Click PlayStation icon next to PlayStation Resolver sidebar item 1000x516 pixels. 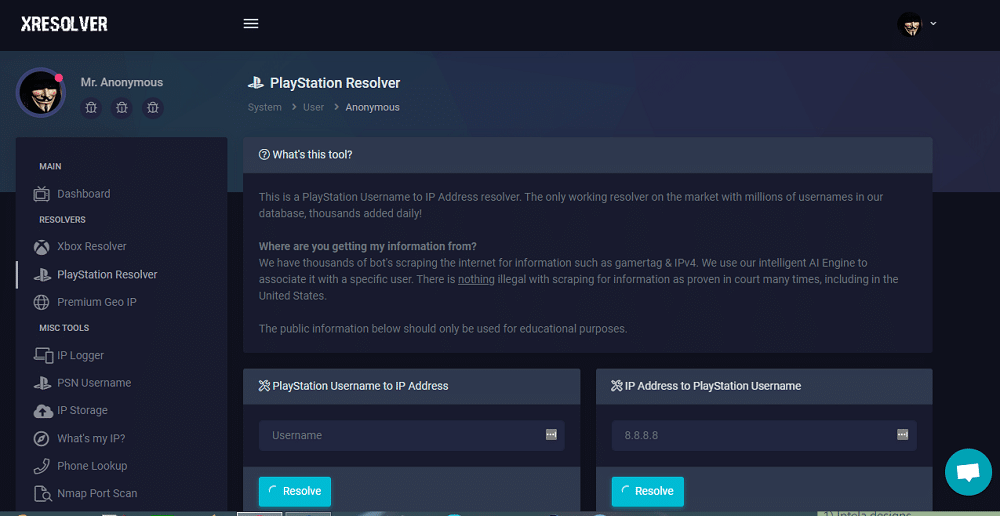click(41, 275)
